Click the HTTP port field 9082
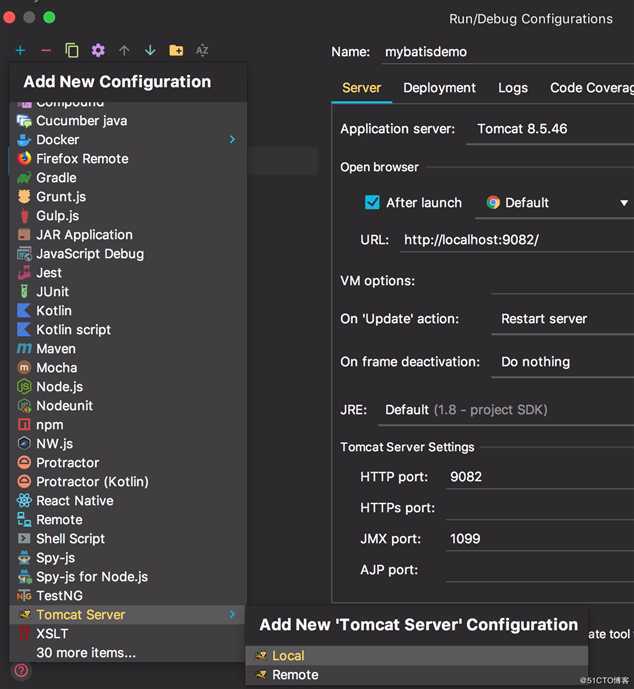This screenshot has height=689, width=634. click(540, 477)
